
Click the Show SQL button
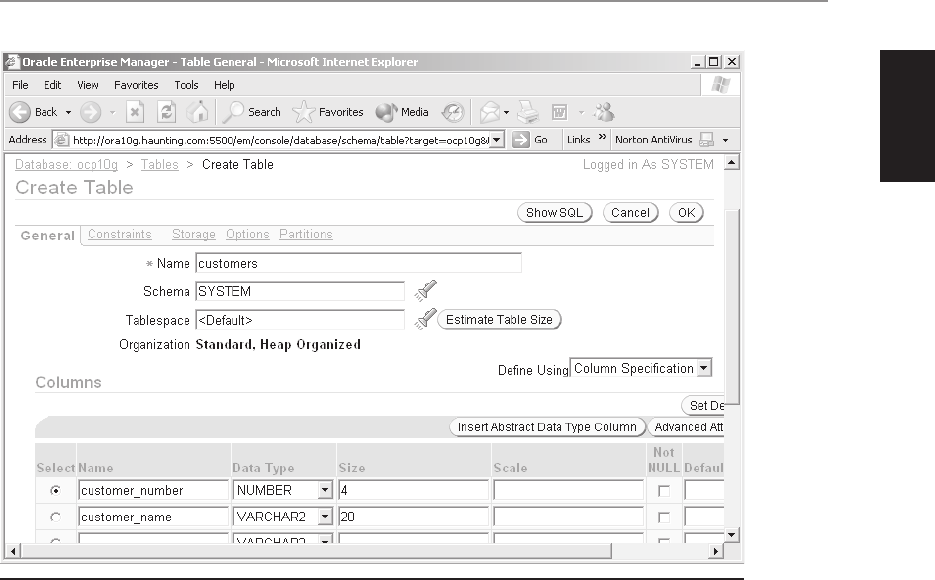[555, 213]
